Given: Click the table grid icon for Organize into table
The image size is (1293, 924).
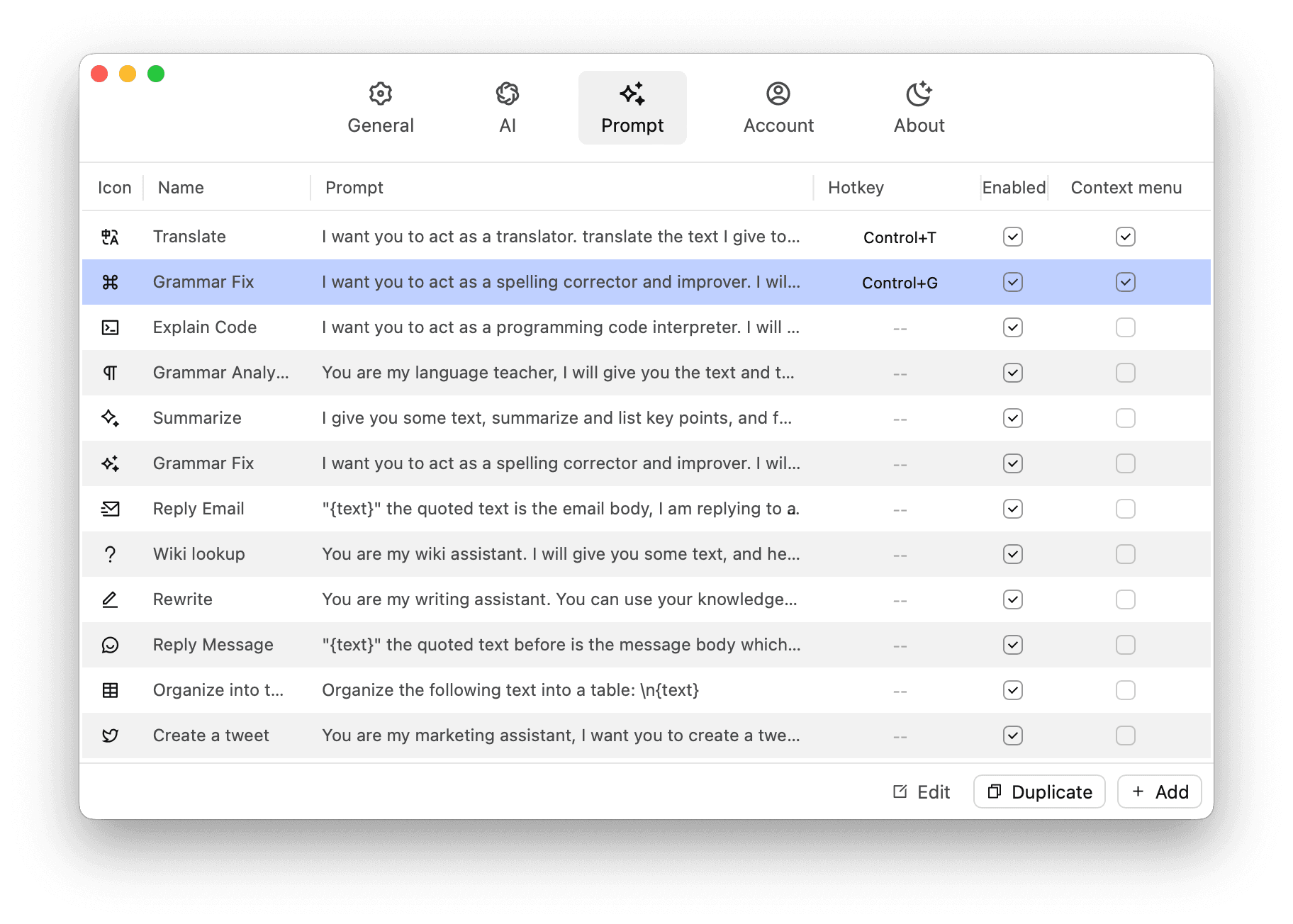Looking at the screenshot, I should [110, 690].
